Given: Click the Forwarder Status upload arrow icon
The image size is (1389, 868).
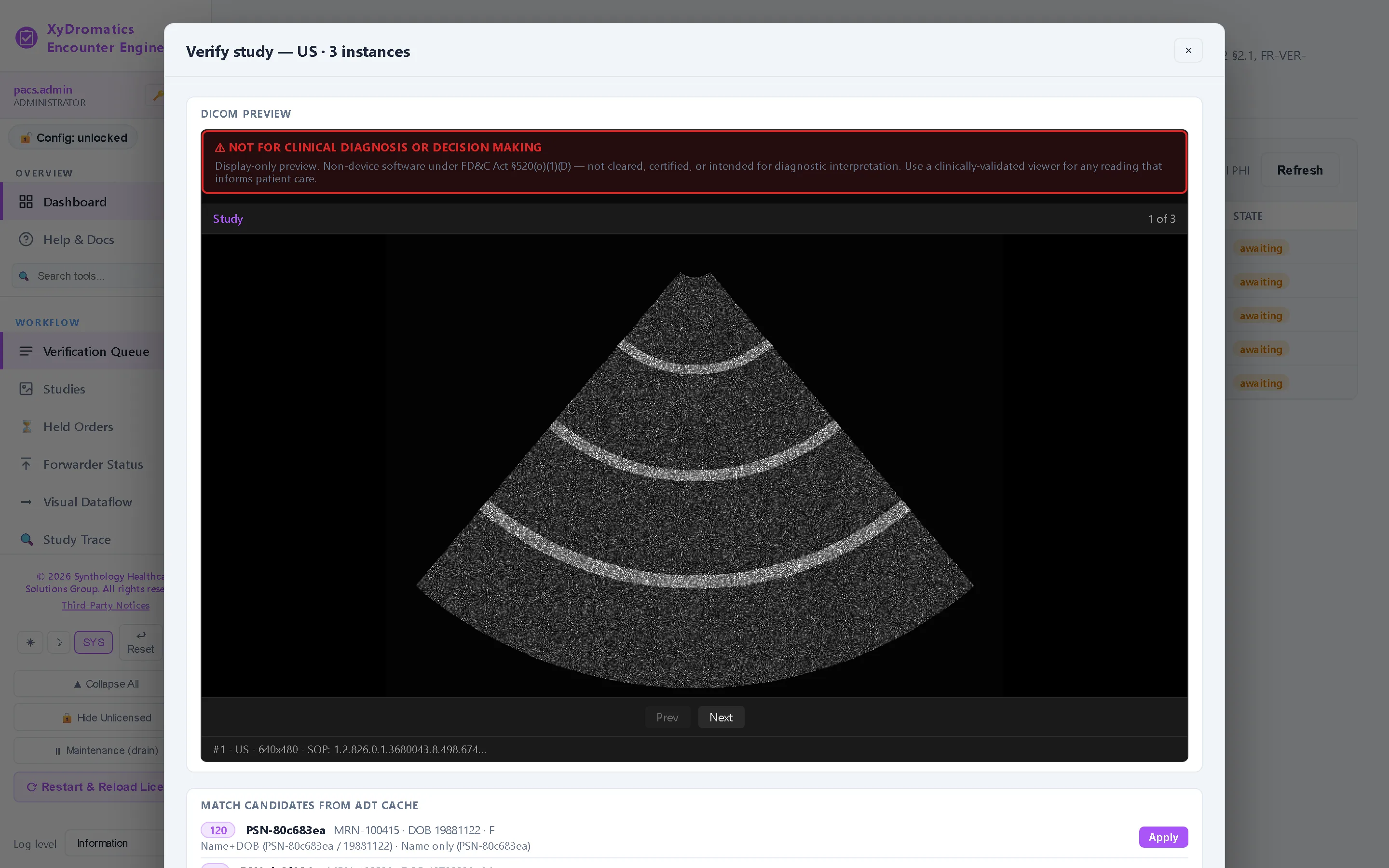Looking at the screenshot, I should tap(26, 464).
